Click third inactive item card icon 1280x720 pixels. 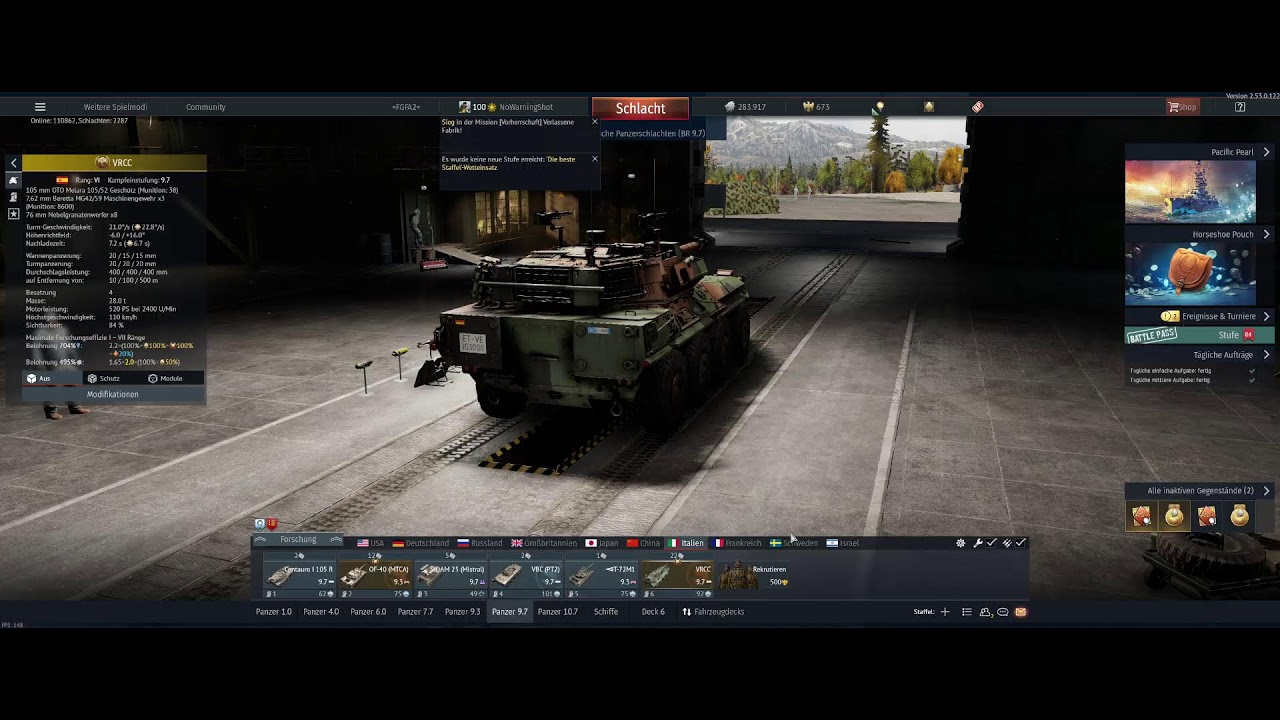[1207, 516]
